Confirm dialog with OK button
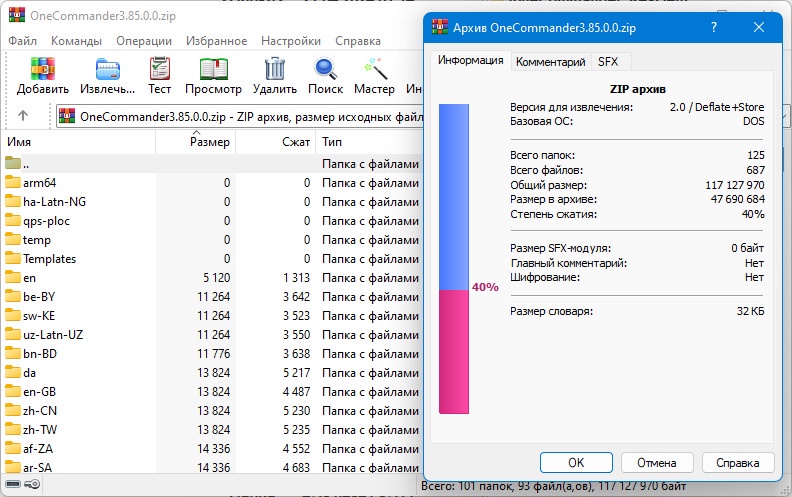 pos(576,463)
